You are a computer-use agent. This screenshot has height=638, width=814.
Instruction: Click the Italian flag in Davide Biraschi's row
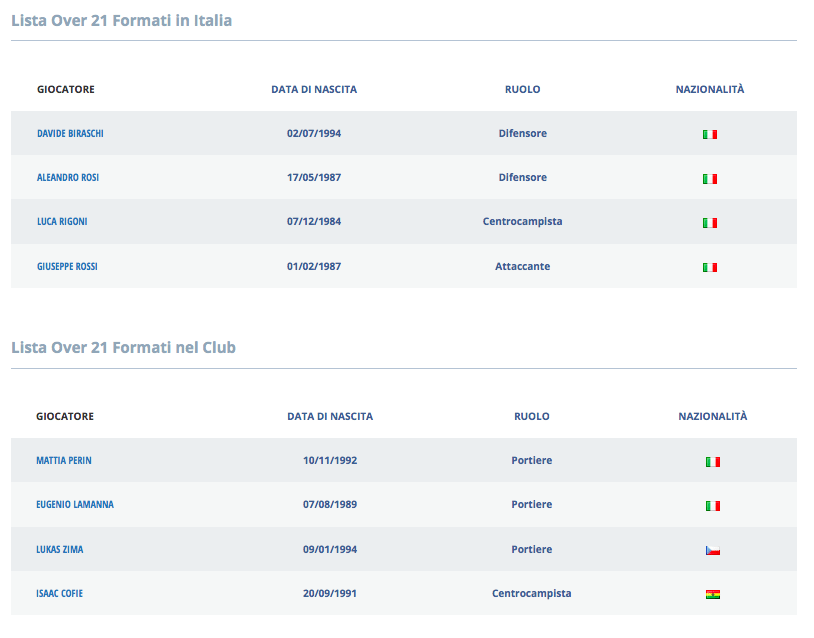pyautogui.click(x=710, y=134)
